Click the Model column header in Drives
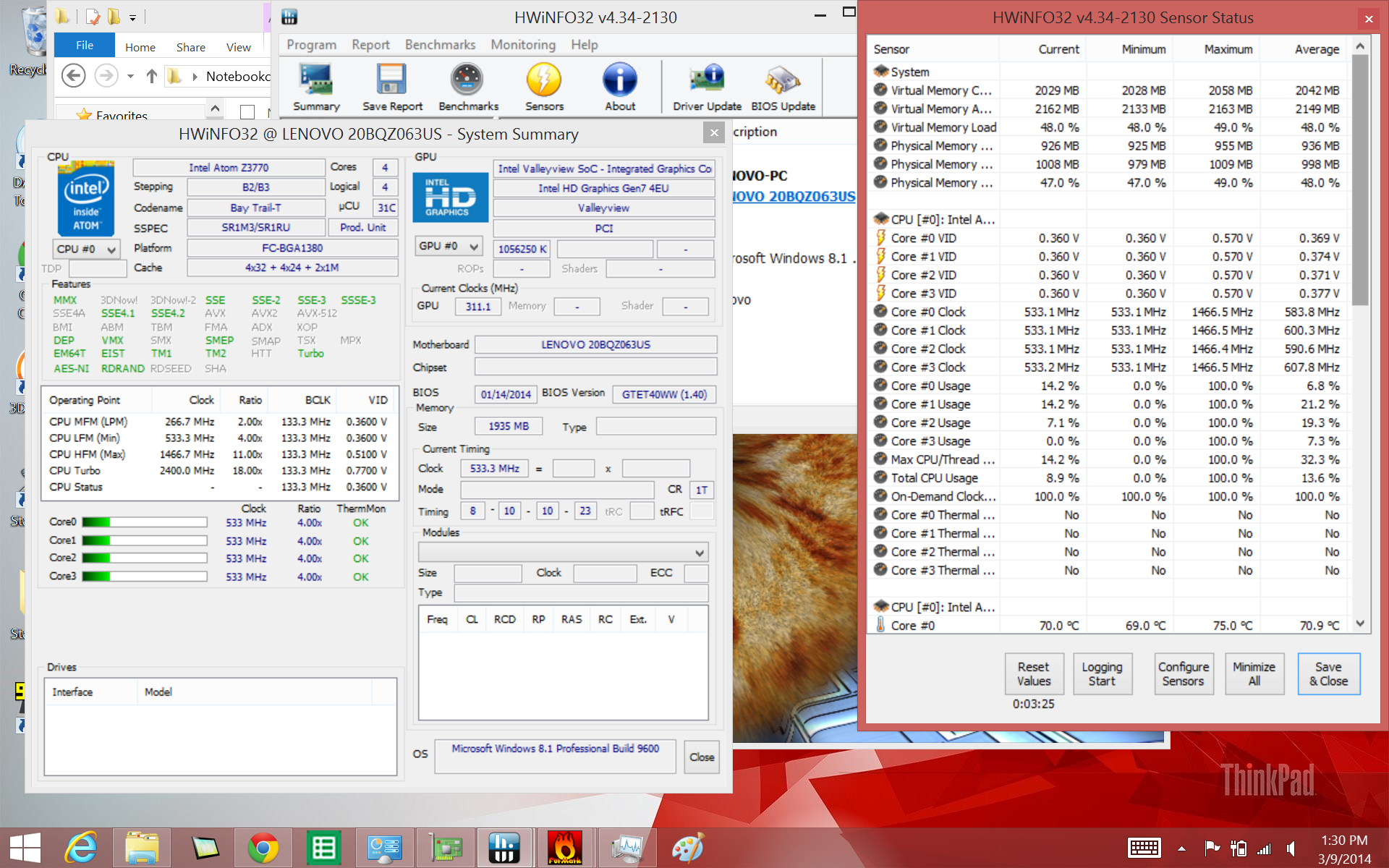 click(x=255, y=692)
